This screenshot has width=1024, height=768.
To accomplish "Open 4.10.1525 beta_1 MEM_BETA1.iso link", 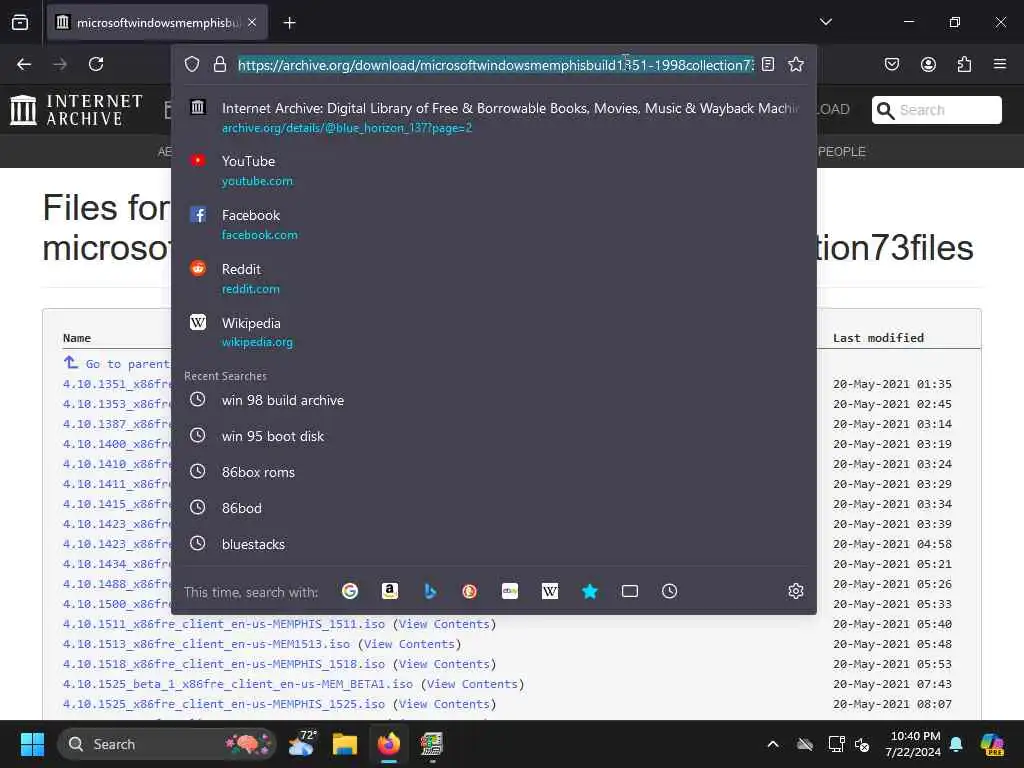I will point(238,684).
